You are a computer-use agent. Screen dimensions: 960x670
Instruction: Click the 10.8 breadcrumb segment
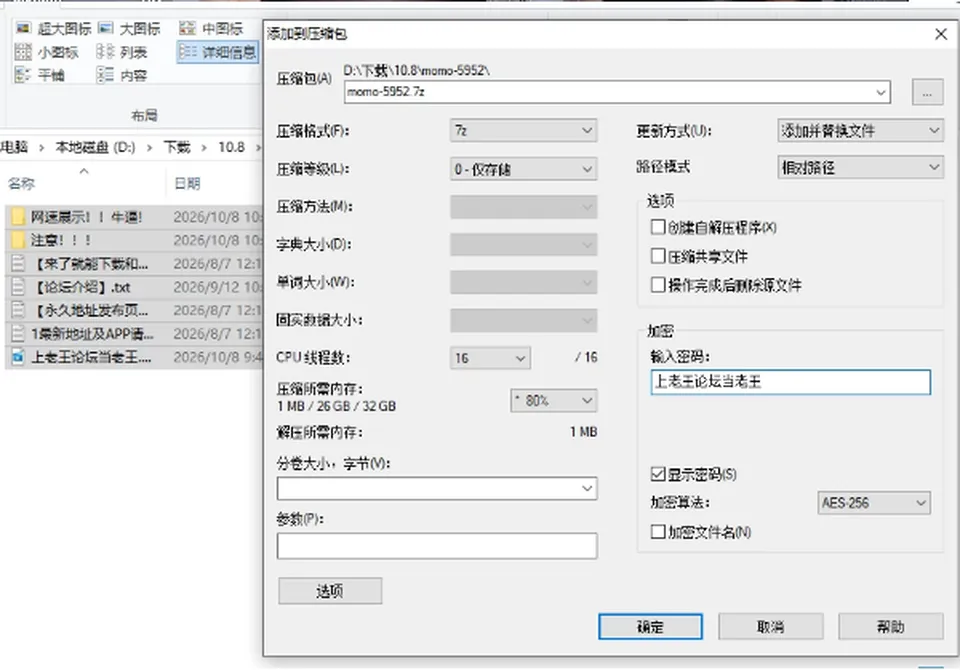[x=231, y=147]
